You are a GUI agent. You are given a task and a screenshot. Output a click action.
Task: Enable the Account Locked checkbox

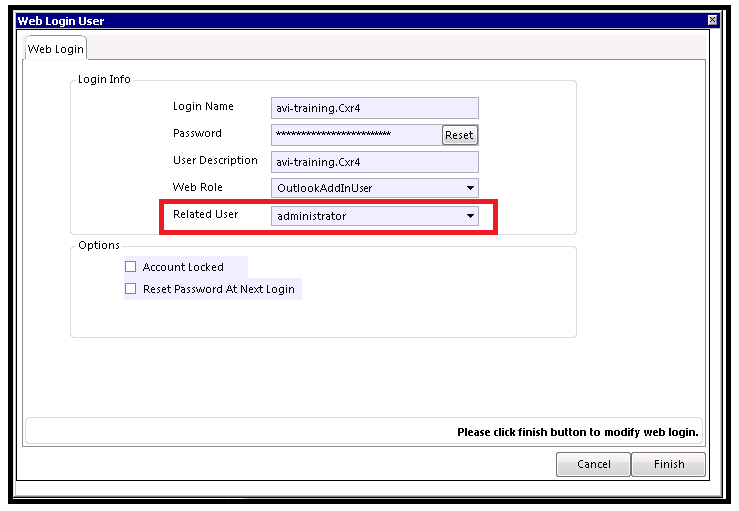[131, 267]
